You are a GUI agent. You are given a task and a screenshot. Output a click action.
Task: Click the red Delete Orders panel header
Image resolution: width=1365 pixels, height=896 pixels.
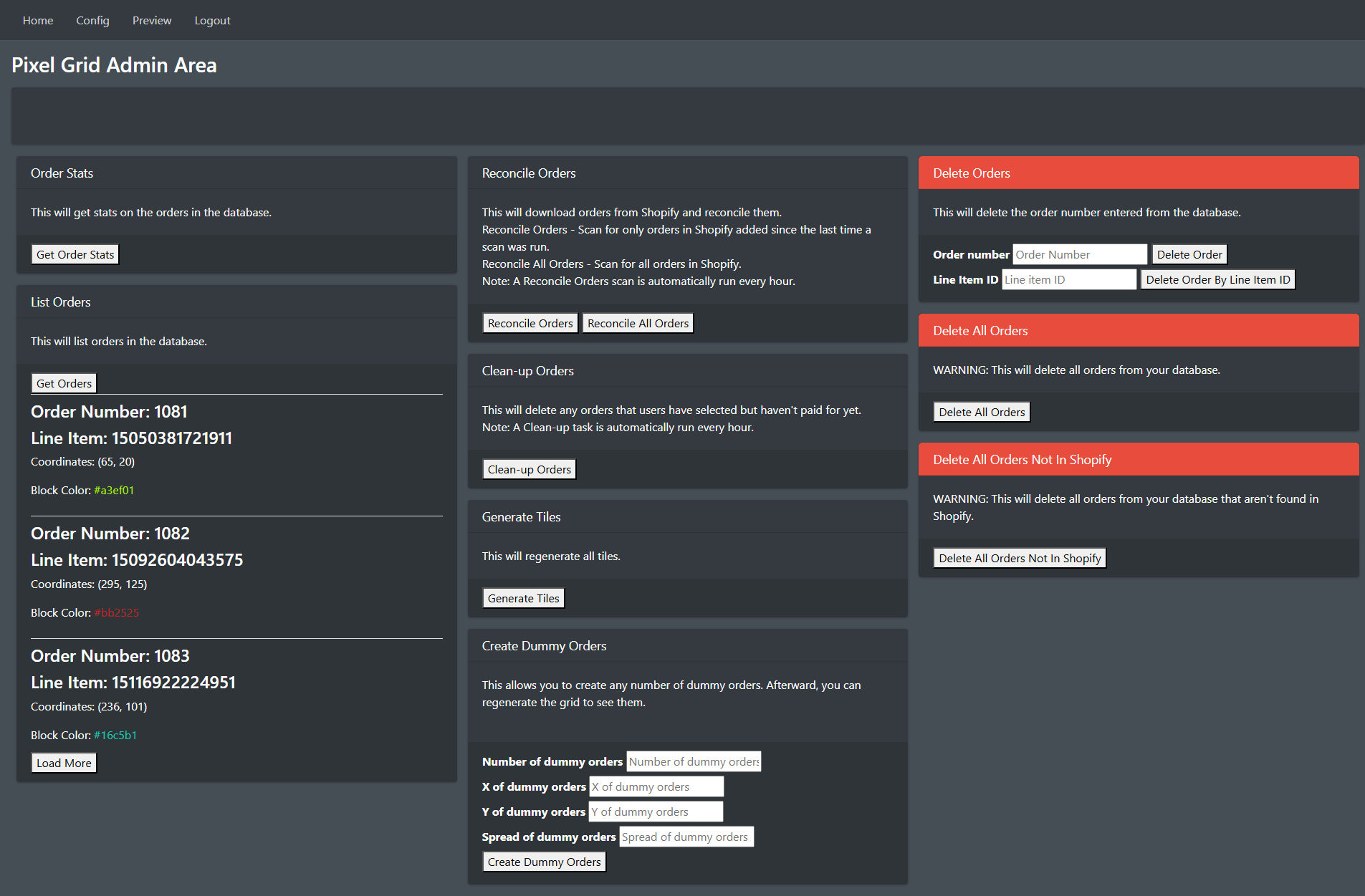click(x=1139, y=173)
